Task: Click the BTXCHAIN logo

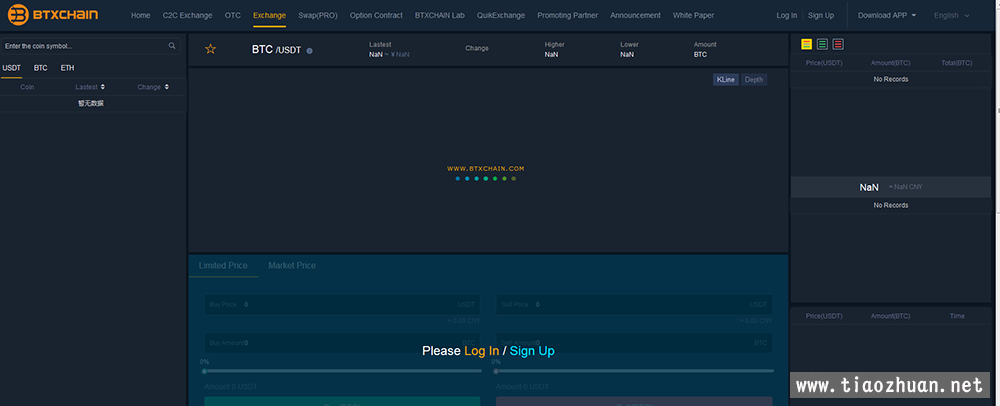Action: [53, 15]
